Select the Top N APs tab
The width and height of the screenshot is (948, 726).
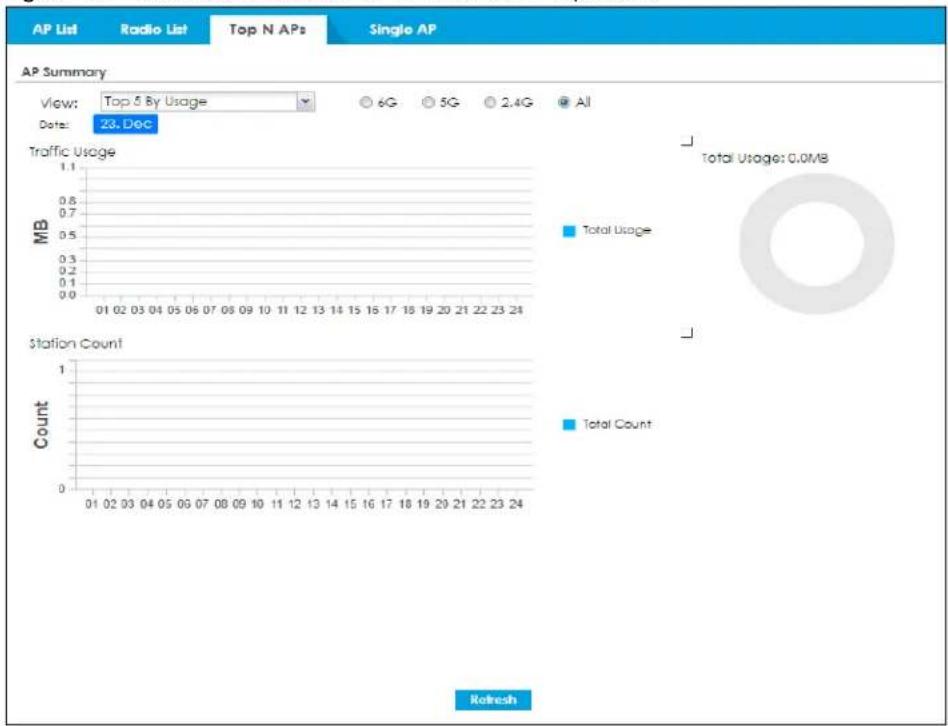point(268,30)
